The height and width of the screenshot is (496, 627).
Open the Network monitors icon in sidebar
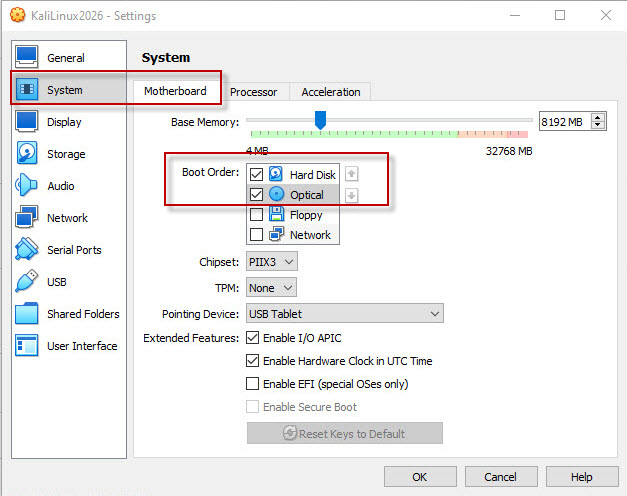point(27,217)
